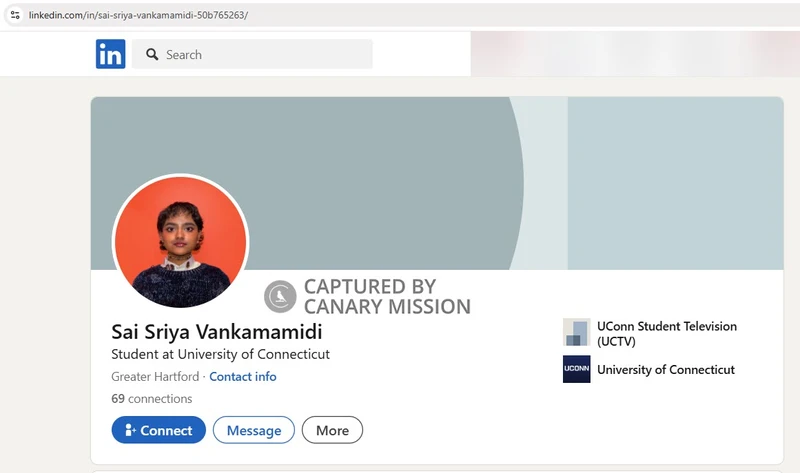
Task: View the 69 connections link
Action: coord(152,399)
